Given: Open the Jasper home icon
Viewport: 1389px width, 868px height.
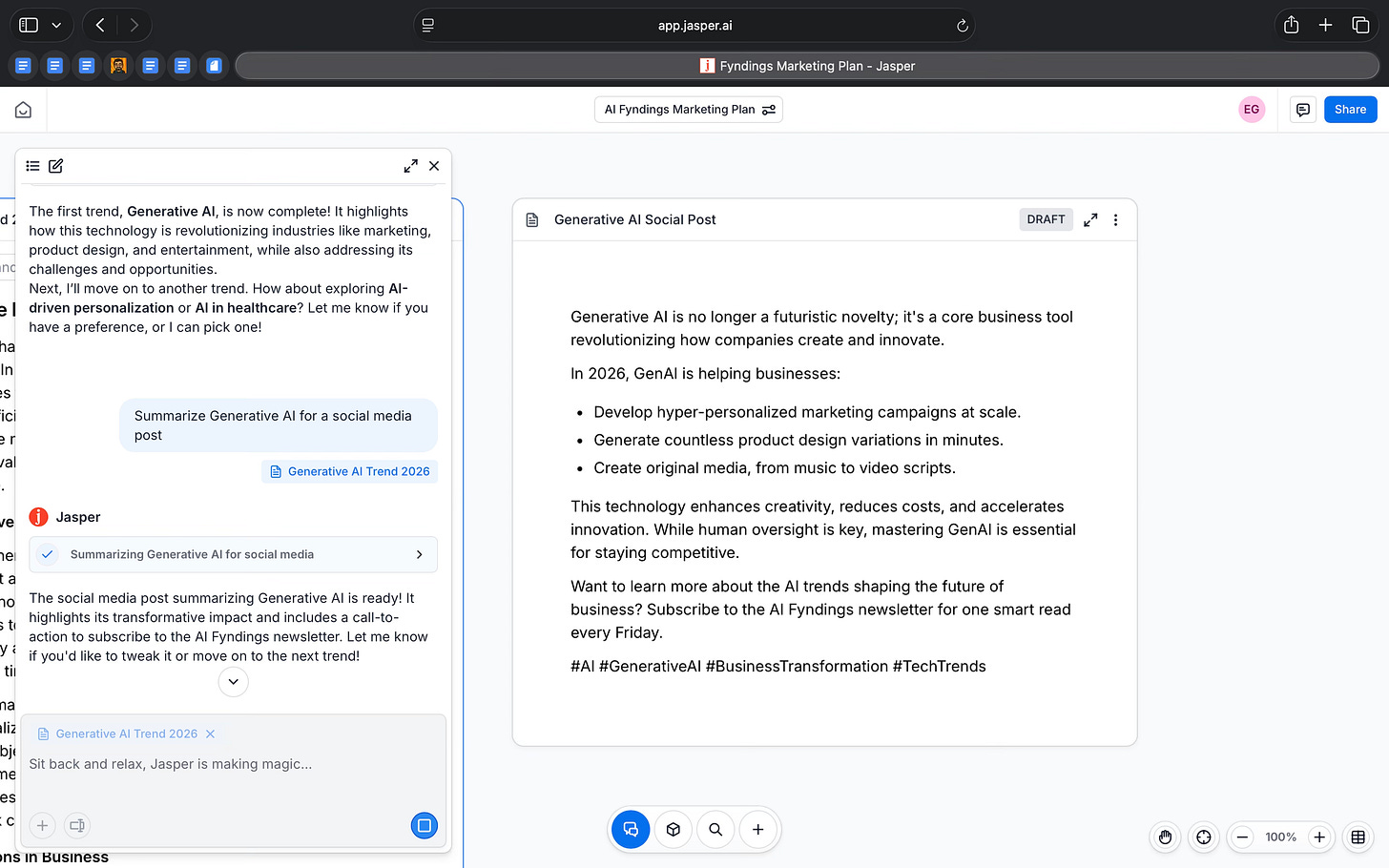Looking at the screenshot, I should click(x=23, y=110).
